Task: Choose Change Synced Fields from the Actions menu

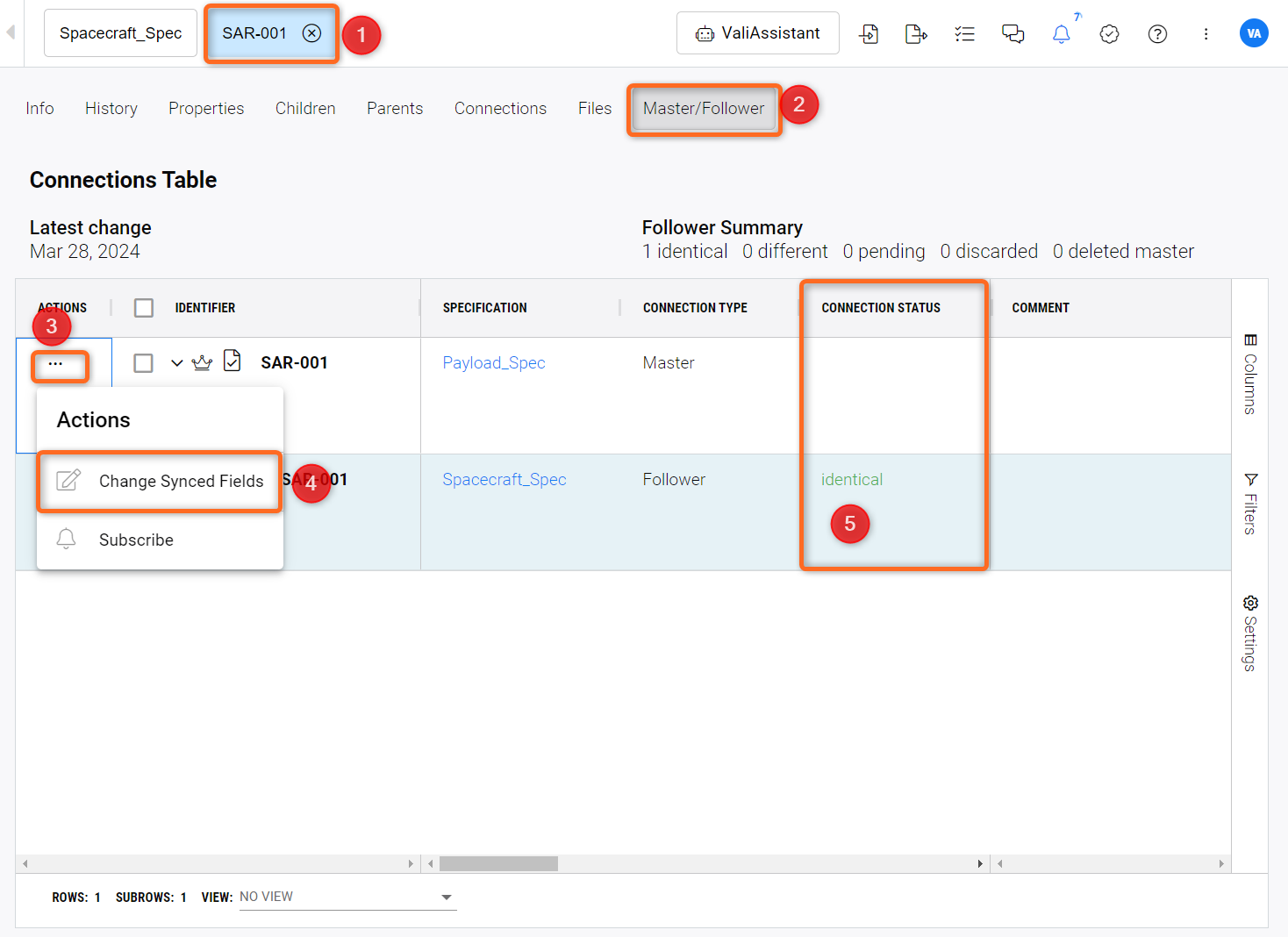Action: [160, 481]
